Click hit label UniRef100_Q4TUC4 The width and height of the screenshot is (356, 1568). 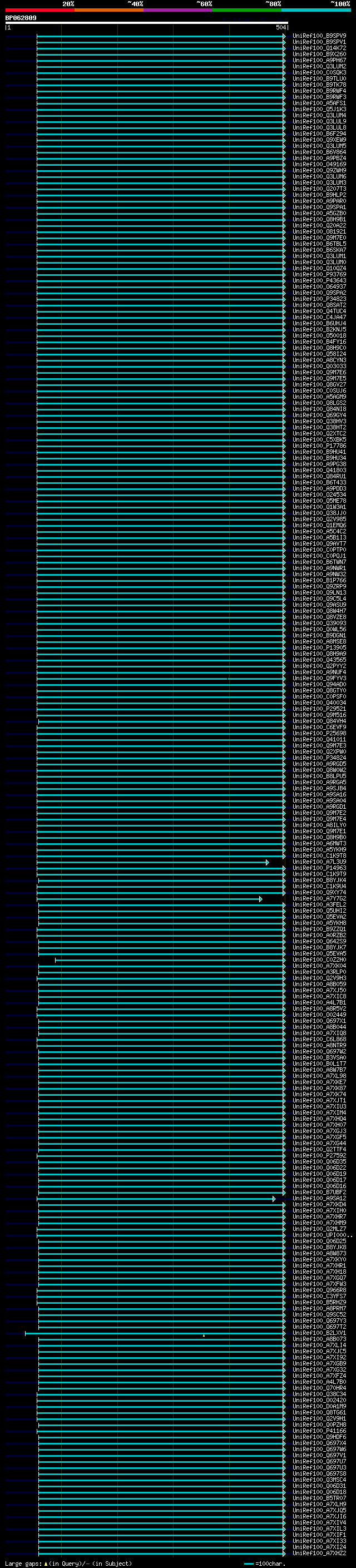319,311
